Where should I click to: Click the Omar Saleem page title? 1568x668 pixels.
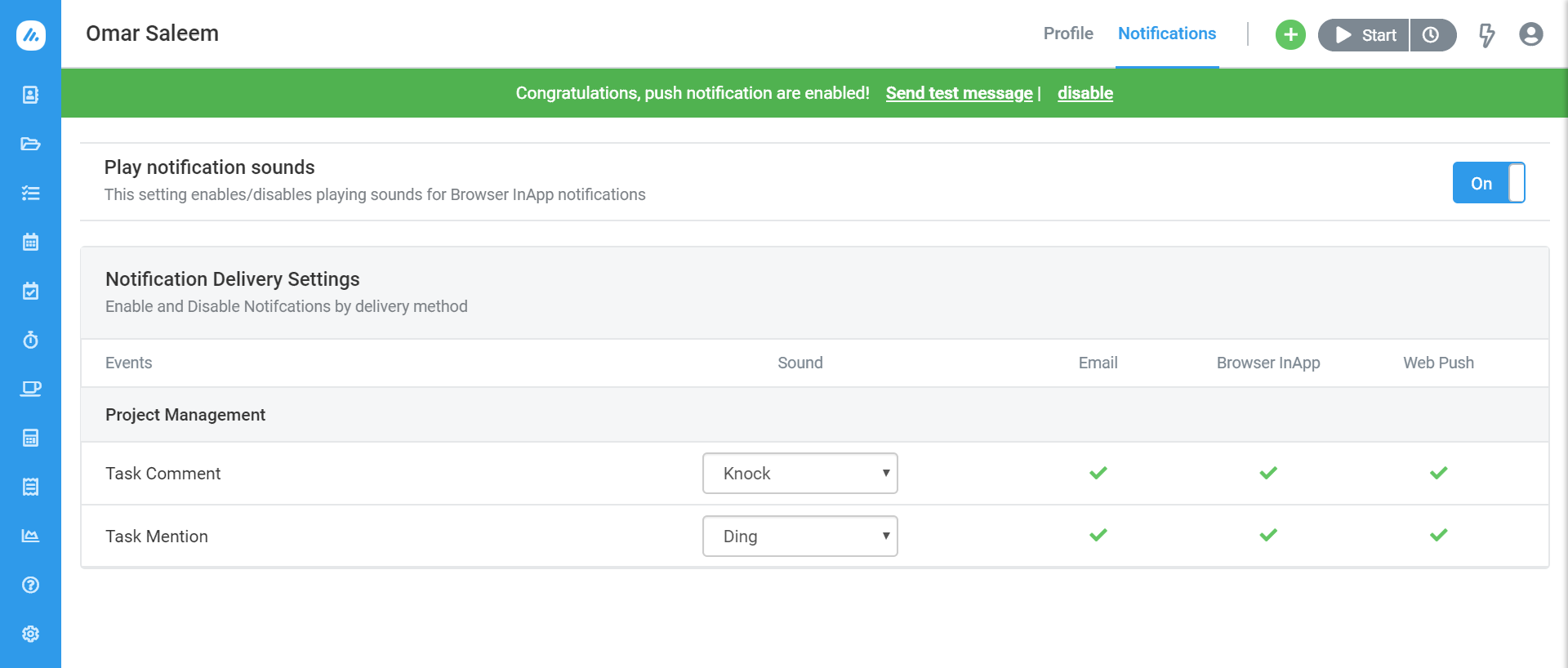[153, 33]
